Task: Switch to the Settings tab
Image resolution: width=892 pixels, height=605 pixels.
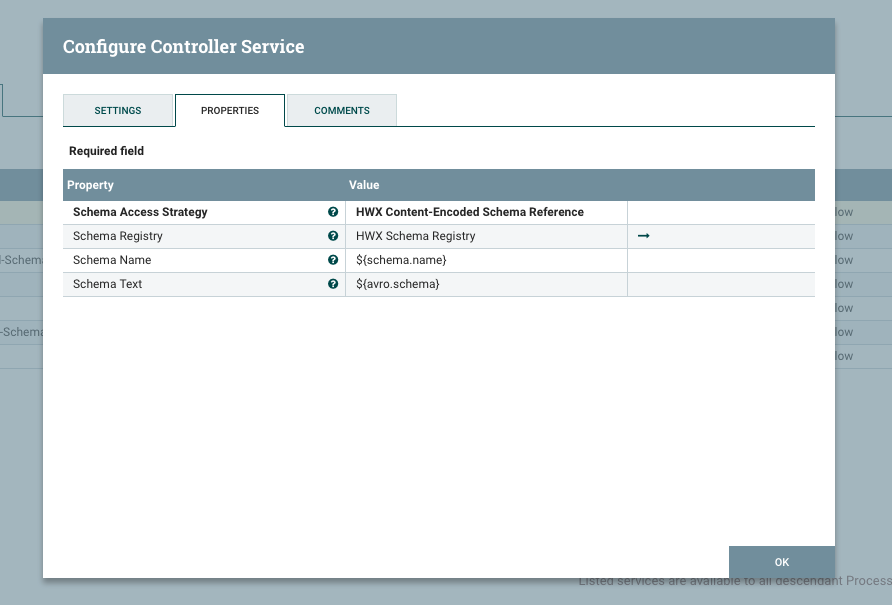Action: 118,110
